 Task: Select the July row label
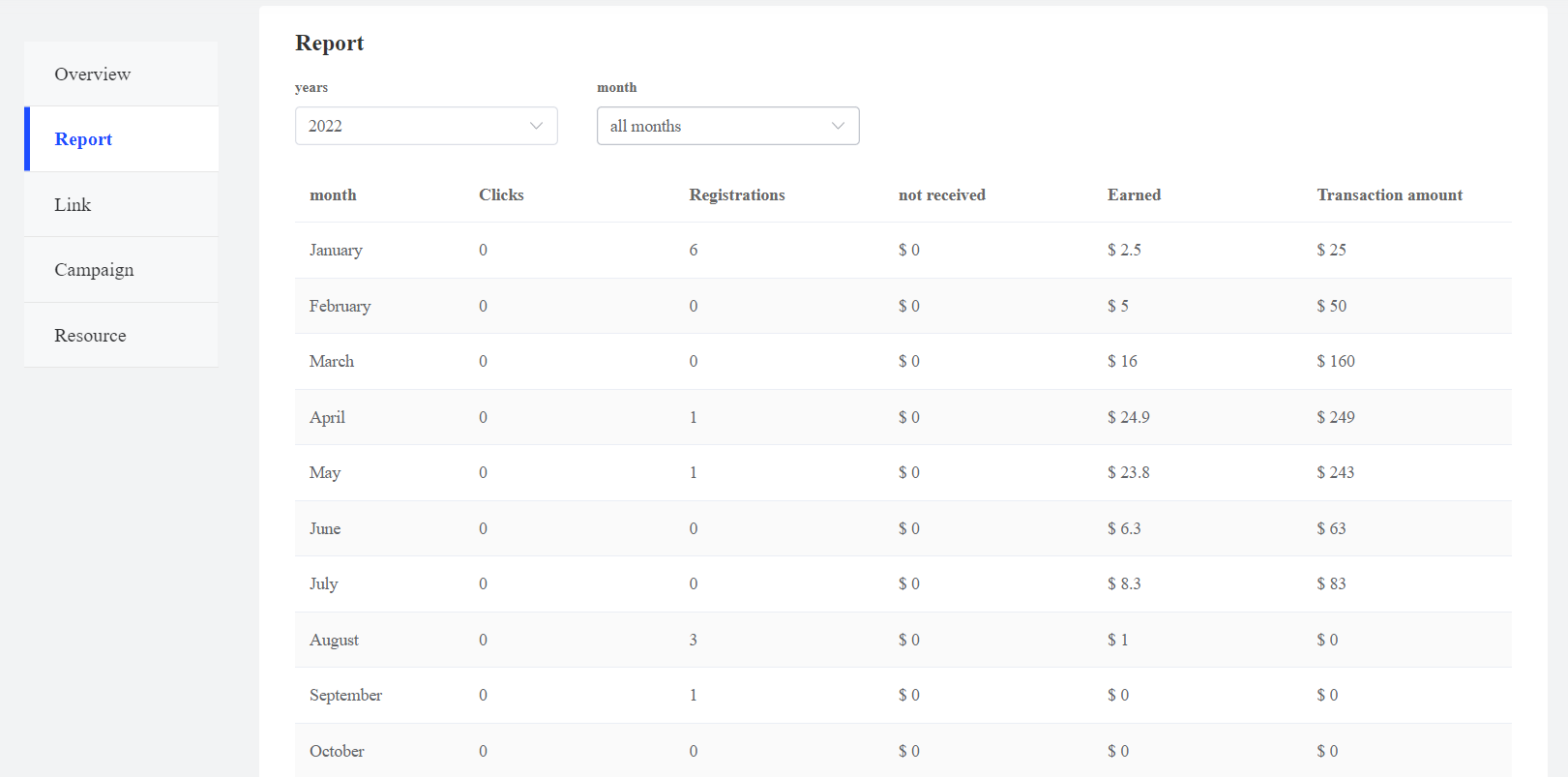click(323, 583)
